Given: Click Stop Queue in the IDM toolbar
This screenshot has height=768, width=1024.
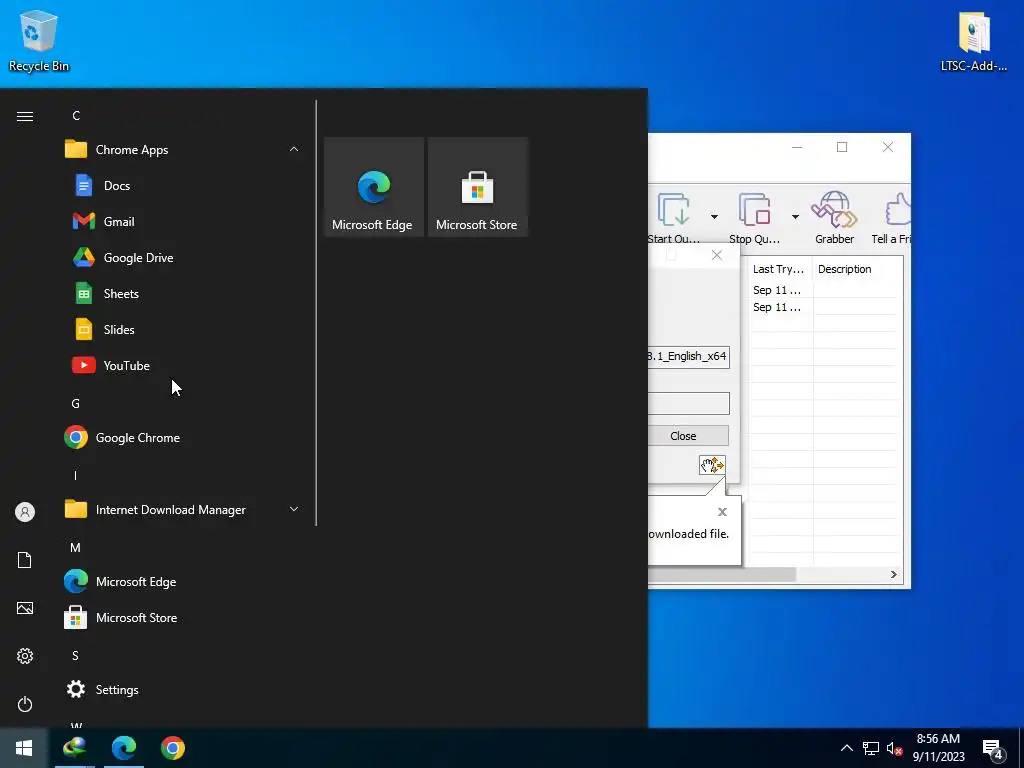Looking at the screenshot, I should (754, 218).
